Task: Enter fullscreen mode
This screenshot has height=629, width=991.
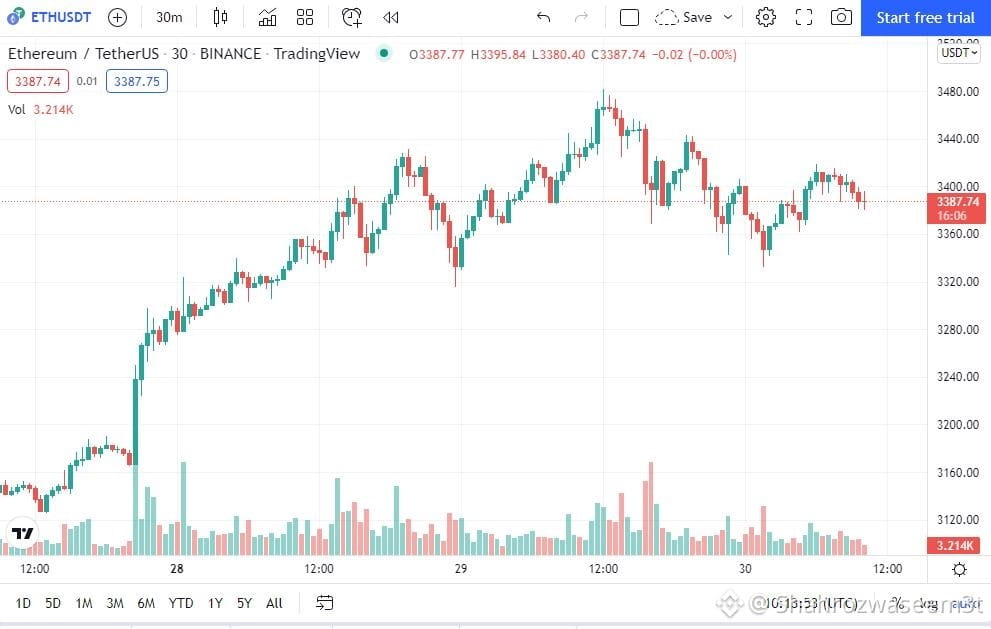Action: (x=803, y=17)
